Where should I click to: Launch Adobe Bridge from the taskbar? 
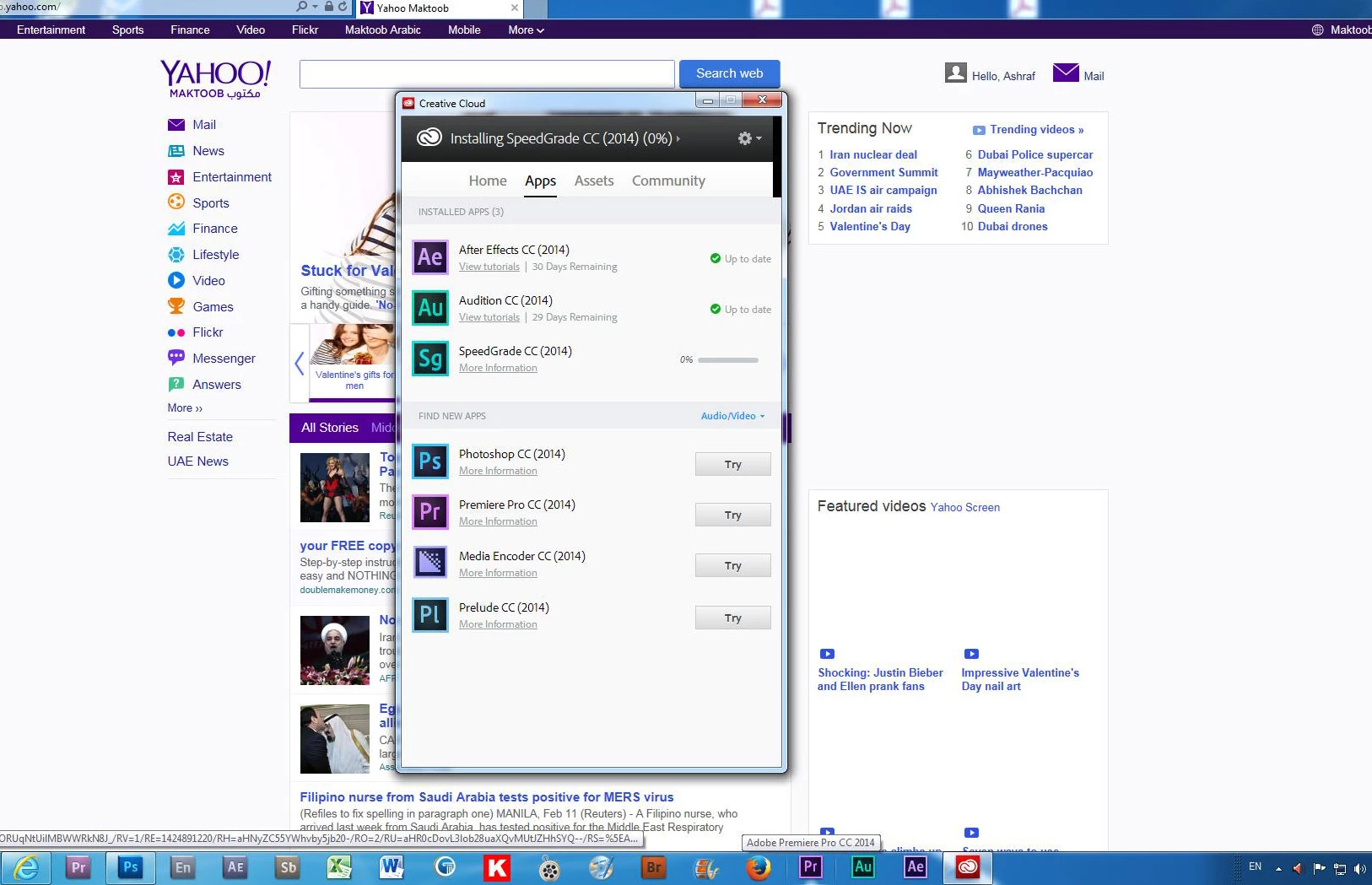pyautogui.click(x=654, y=867)
